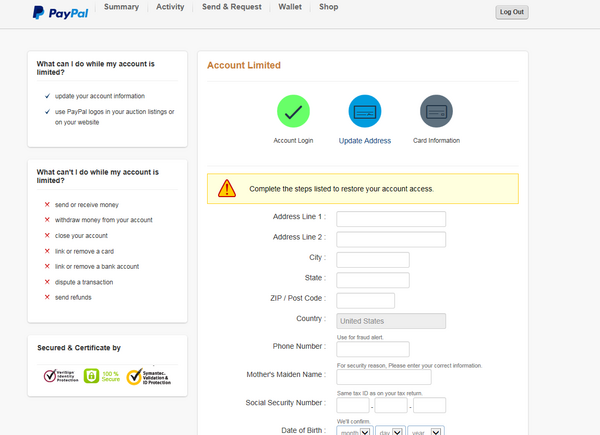Focus the ZIP / Post Code field
This screenshot has height=435, width=600.
point(365,300)
